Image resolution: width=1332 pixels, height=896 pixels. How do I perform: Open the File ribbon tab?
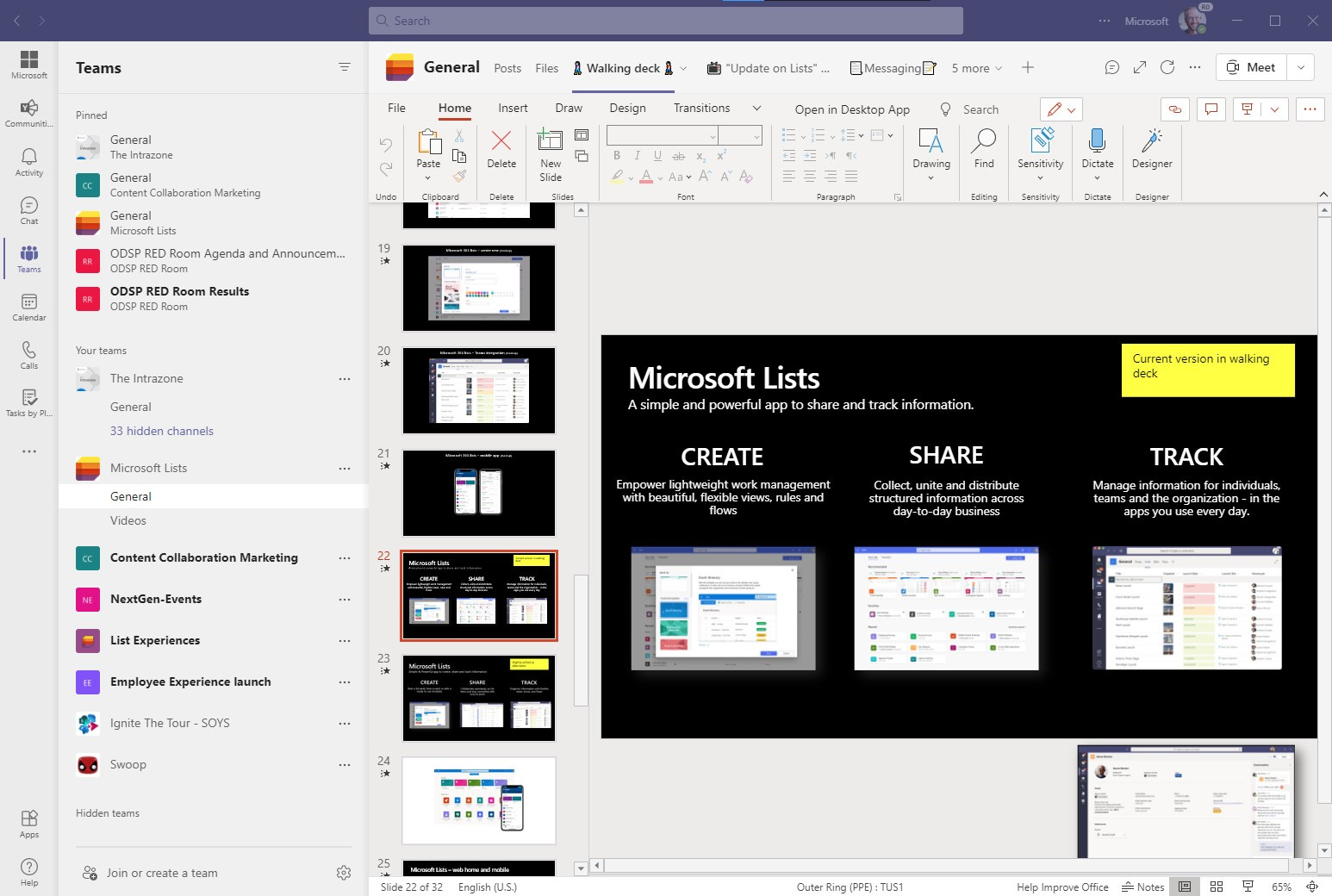[396, 108]
